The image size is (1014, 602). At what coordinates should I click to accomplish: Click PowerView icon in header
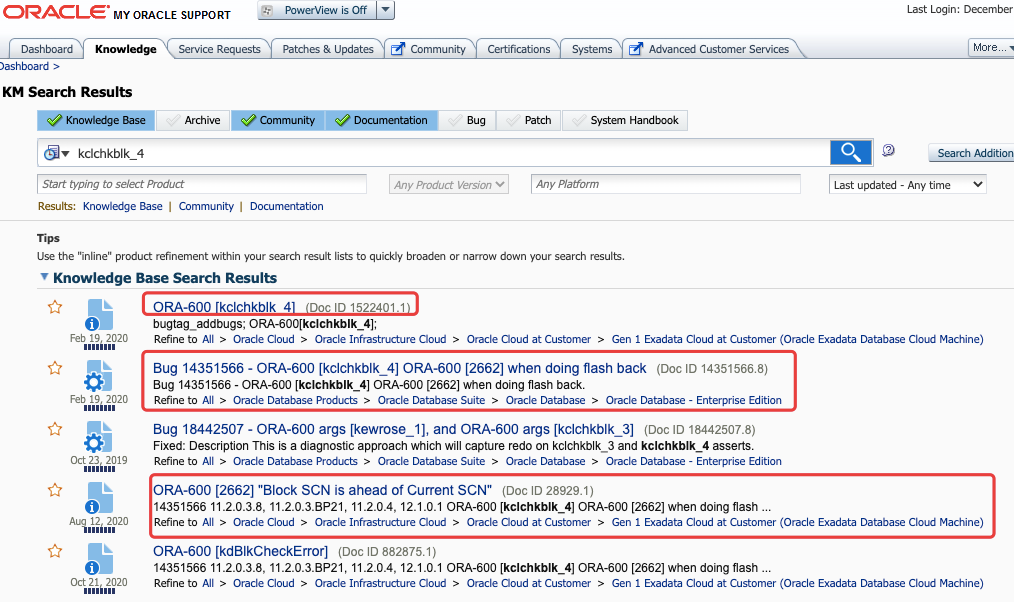point(268,10)
